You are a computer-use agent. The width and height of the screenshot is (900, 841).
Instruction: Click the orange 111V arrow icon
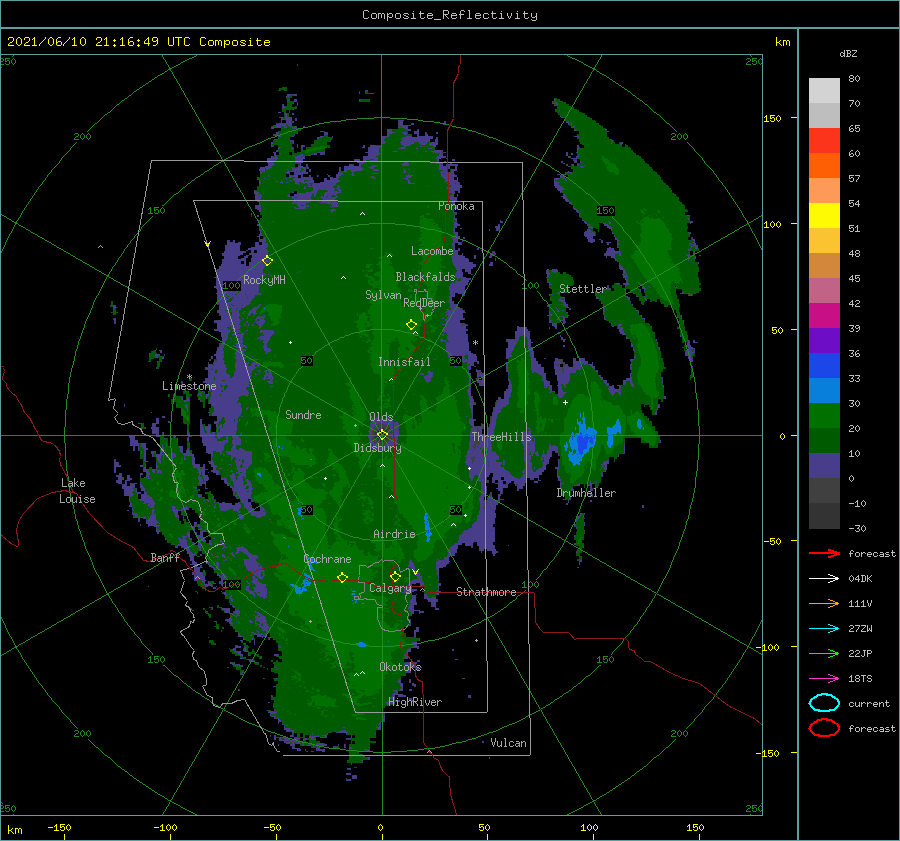(824, 603)
